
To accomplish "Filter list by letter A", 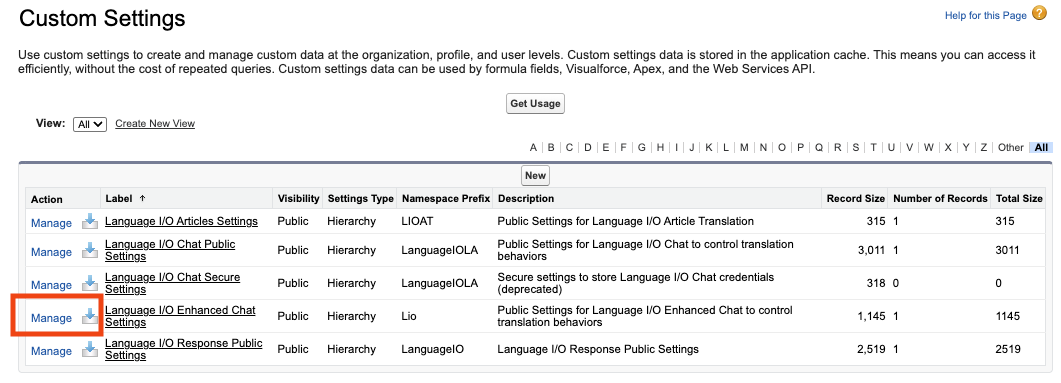I will pyautogui.click(x=533, y=148).
